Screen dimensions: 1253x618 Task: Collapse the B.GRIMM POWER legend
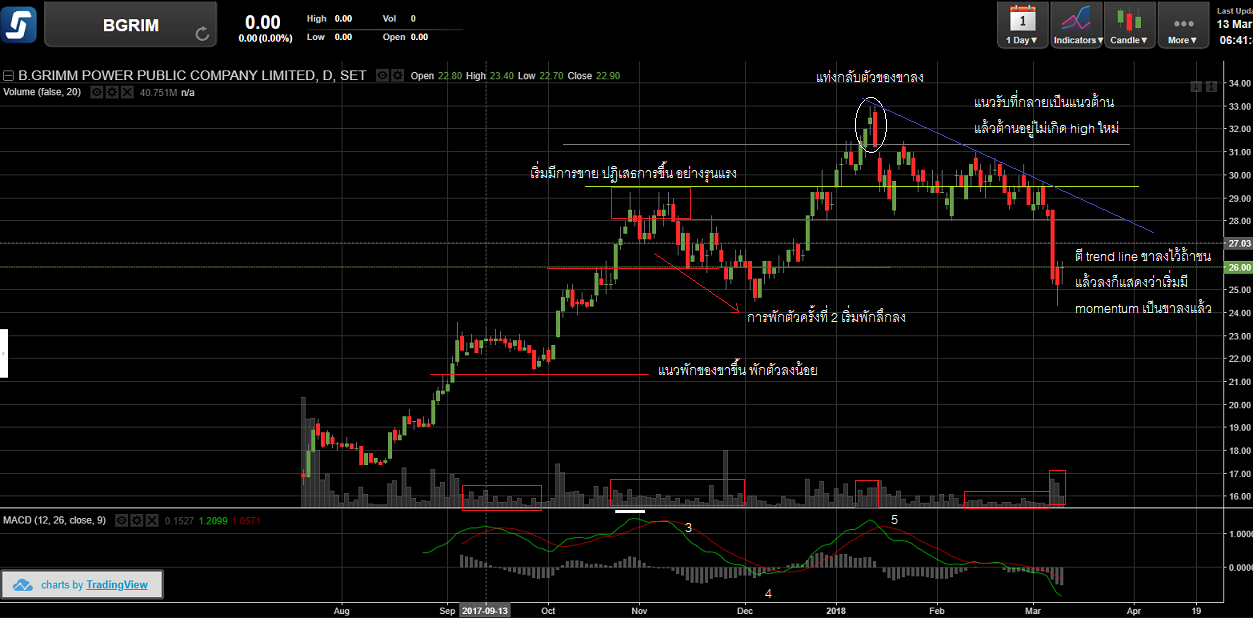(8, 76)
